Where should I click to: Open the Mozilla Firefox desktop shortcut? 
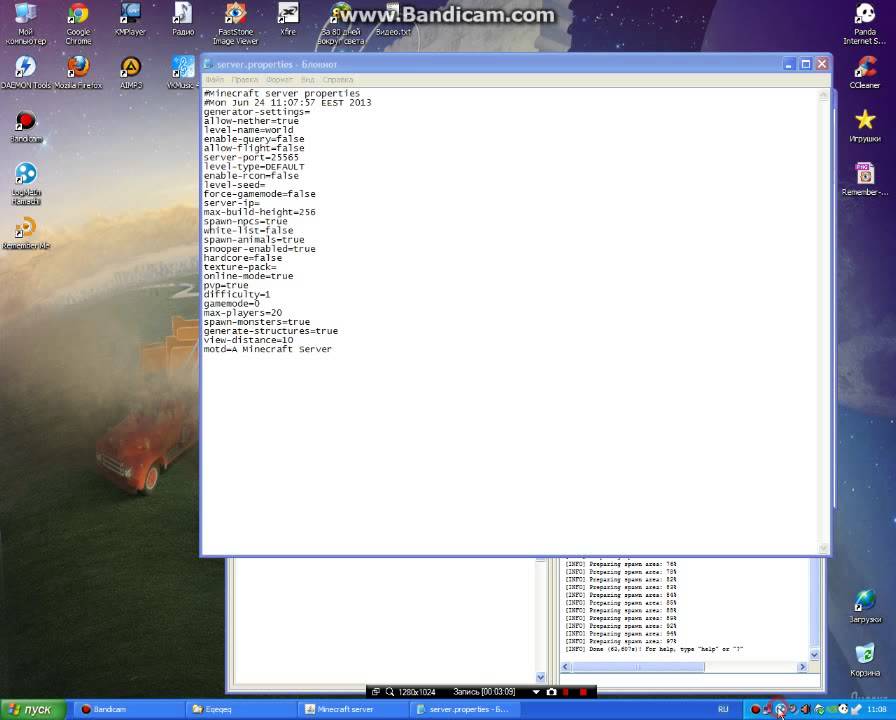coord(78,73)
